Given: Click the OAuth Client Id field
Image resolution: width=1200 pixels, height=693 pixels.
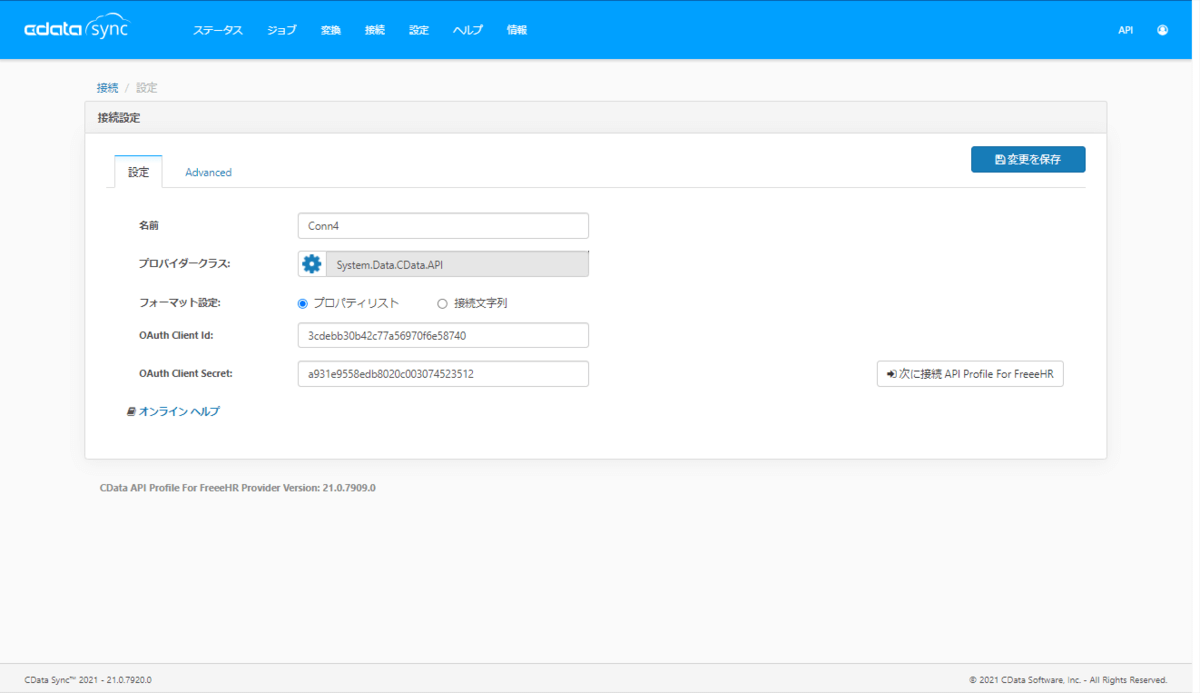Looking at the screenshot, I should point(443,335).
